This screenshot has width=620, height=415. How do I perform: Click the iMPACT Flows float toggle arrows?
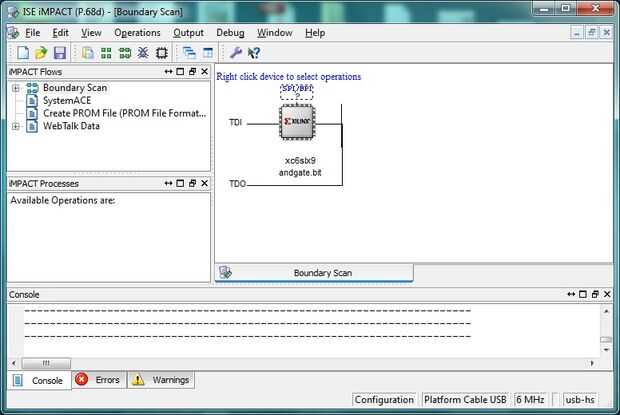click(168, 72)
